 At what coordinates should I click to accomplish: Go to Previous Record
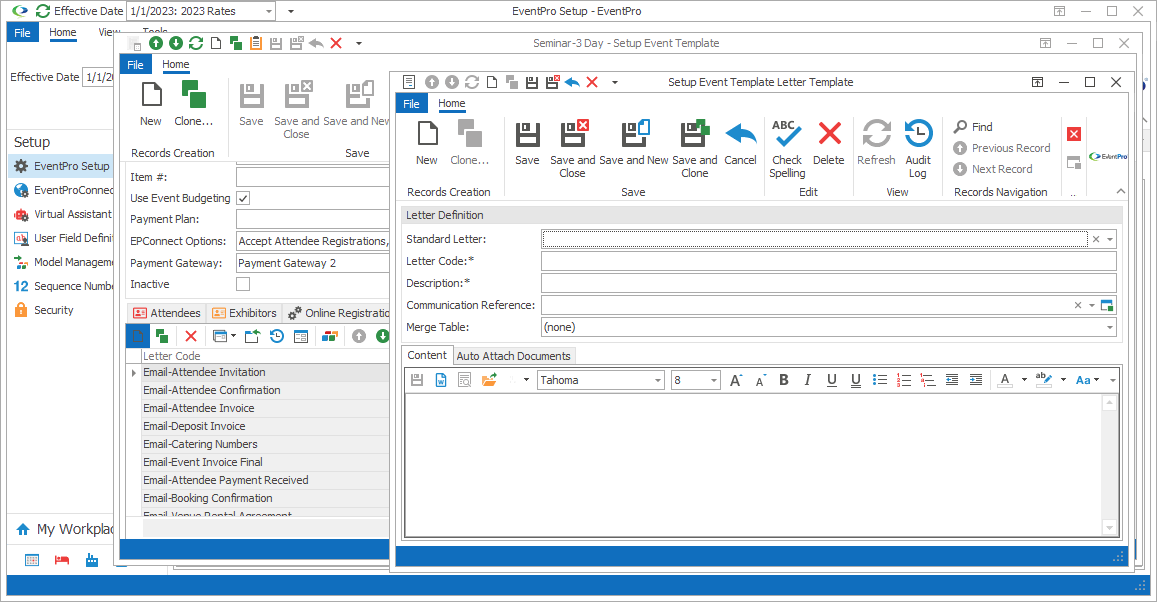pyautogui.click(x=1001, y=148)
